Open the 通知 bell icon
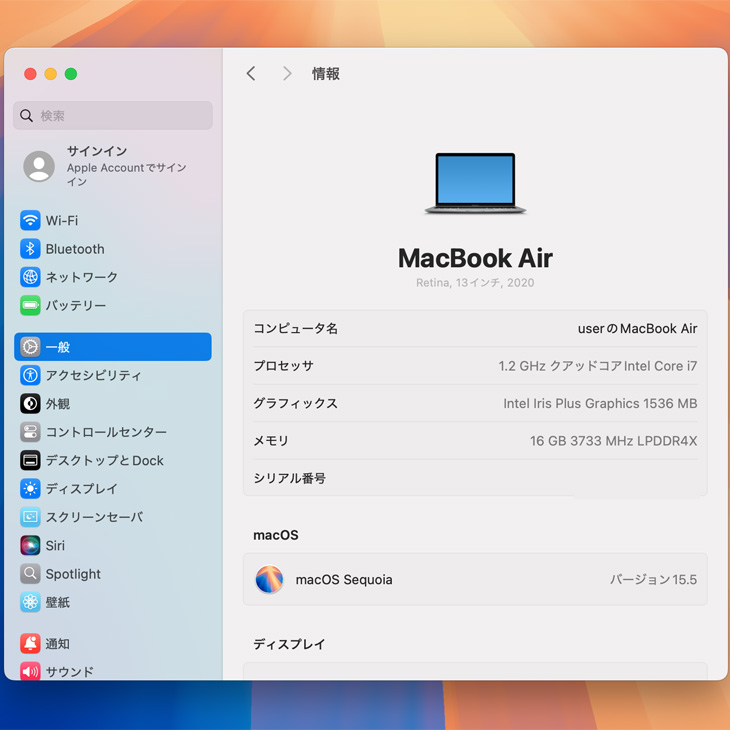 click(30, 643)
